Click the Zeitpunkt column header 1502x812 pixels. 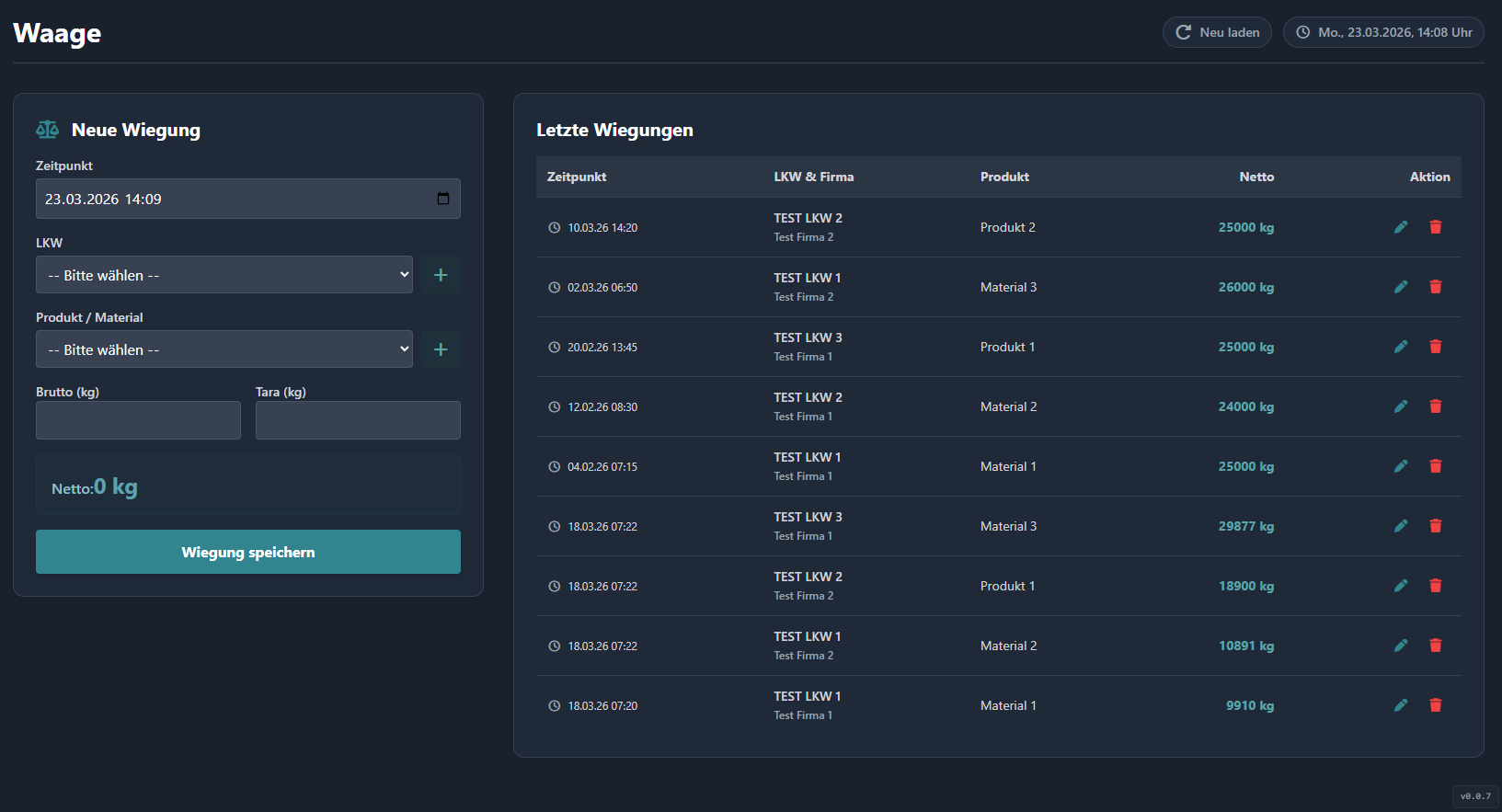[577, 177]
